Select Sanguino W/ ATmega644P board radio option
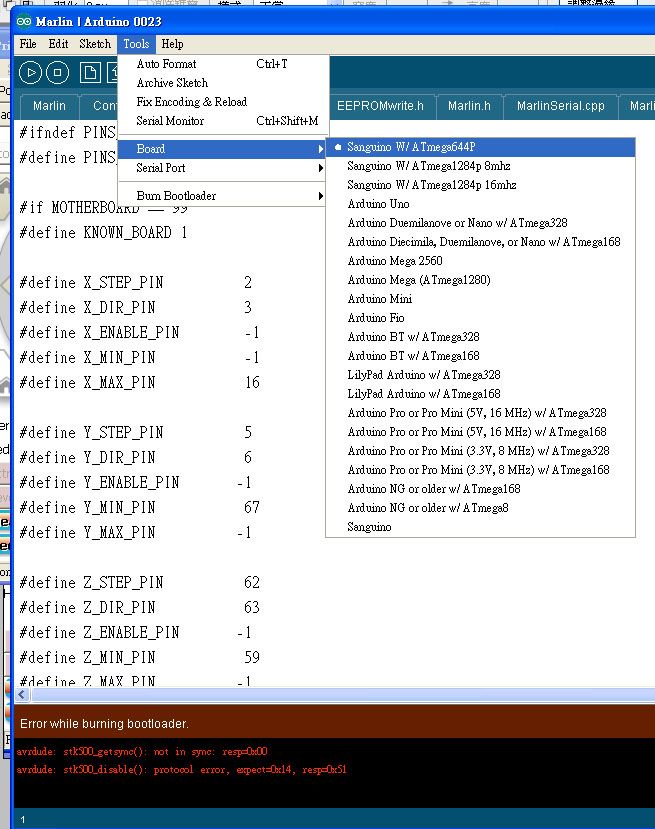 point(481,147)
